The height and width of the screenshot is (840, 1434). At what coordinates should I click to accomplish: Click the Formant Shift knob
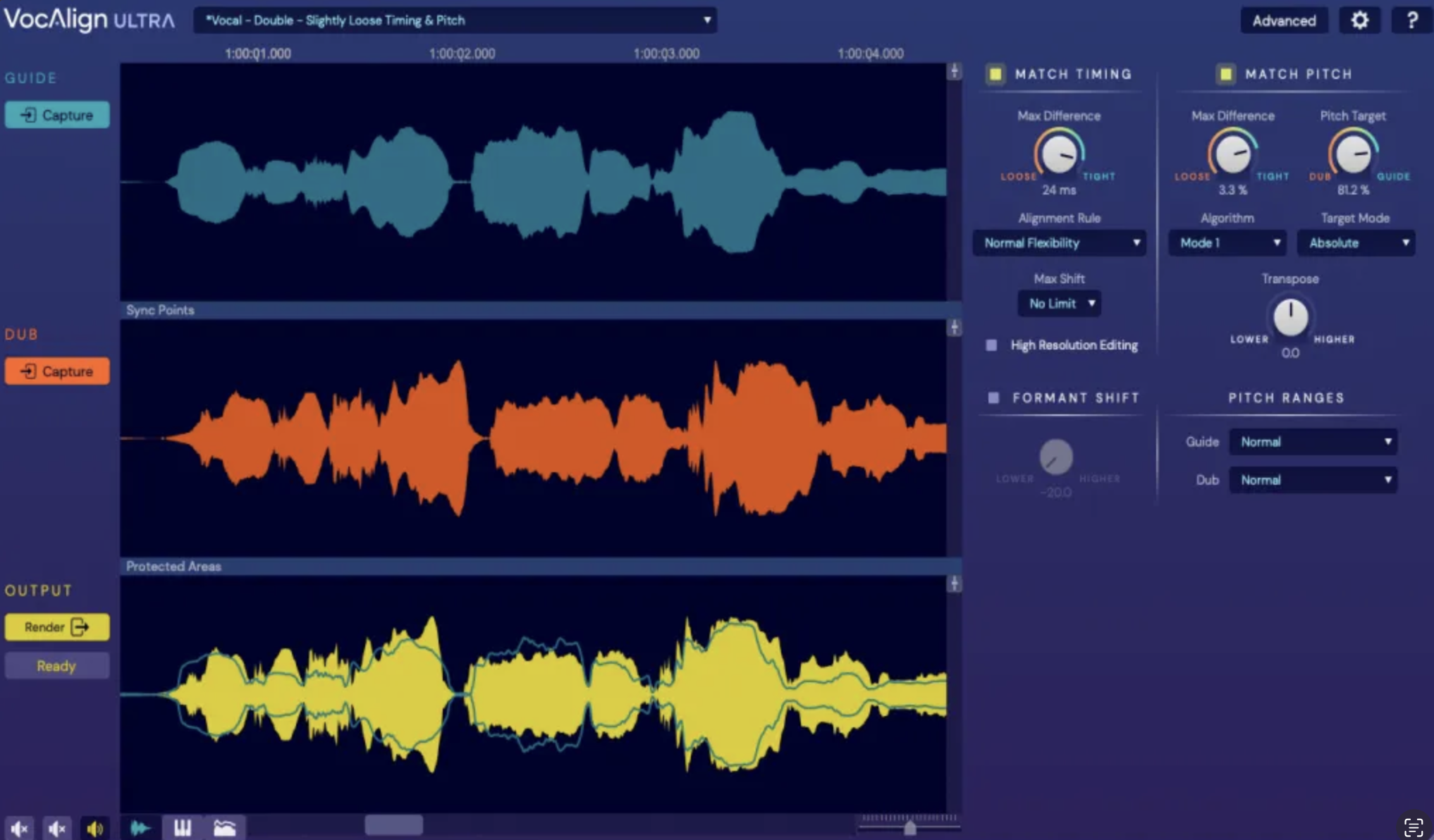[x=1056, y=457]
